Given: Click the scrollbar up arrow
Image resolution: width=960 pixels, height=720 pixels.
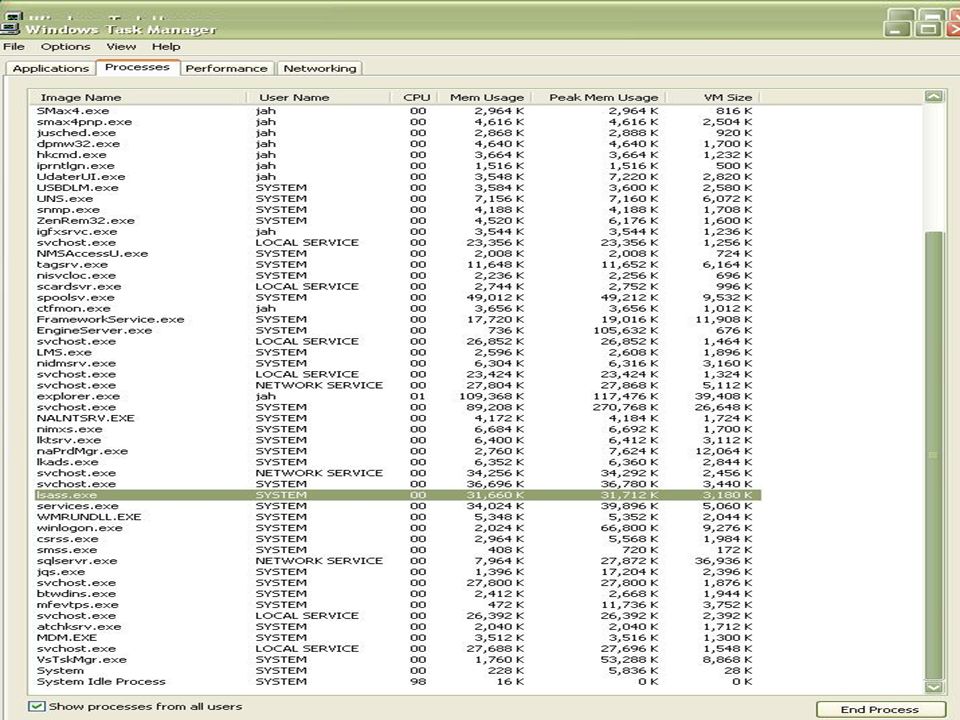Looking at the screenshot, I should coord(934,96).
